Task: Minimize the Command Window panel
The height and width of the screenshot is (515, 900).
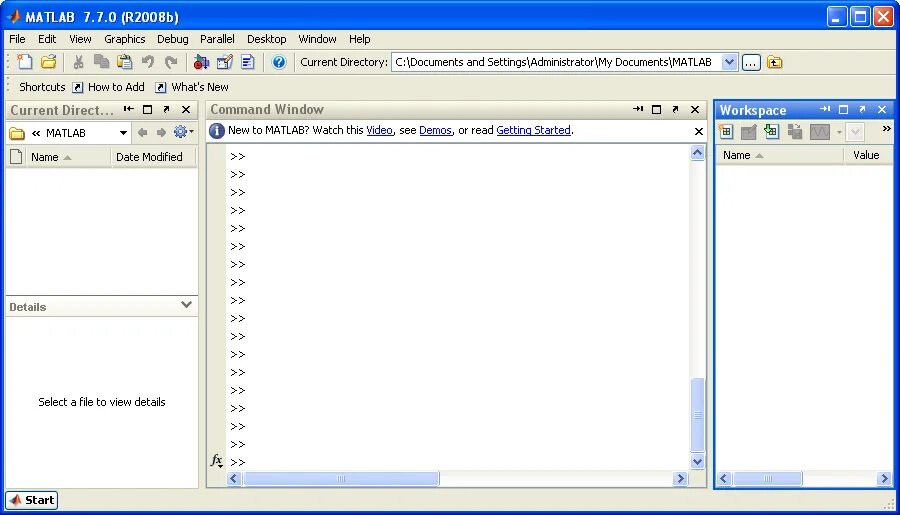Action: [638, 109]
